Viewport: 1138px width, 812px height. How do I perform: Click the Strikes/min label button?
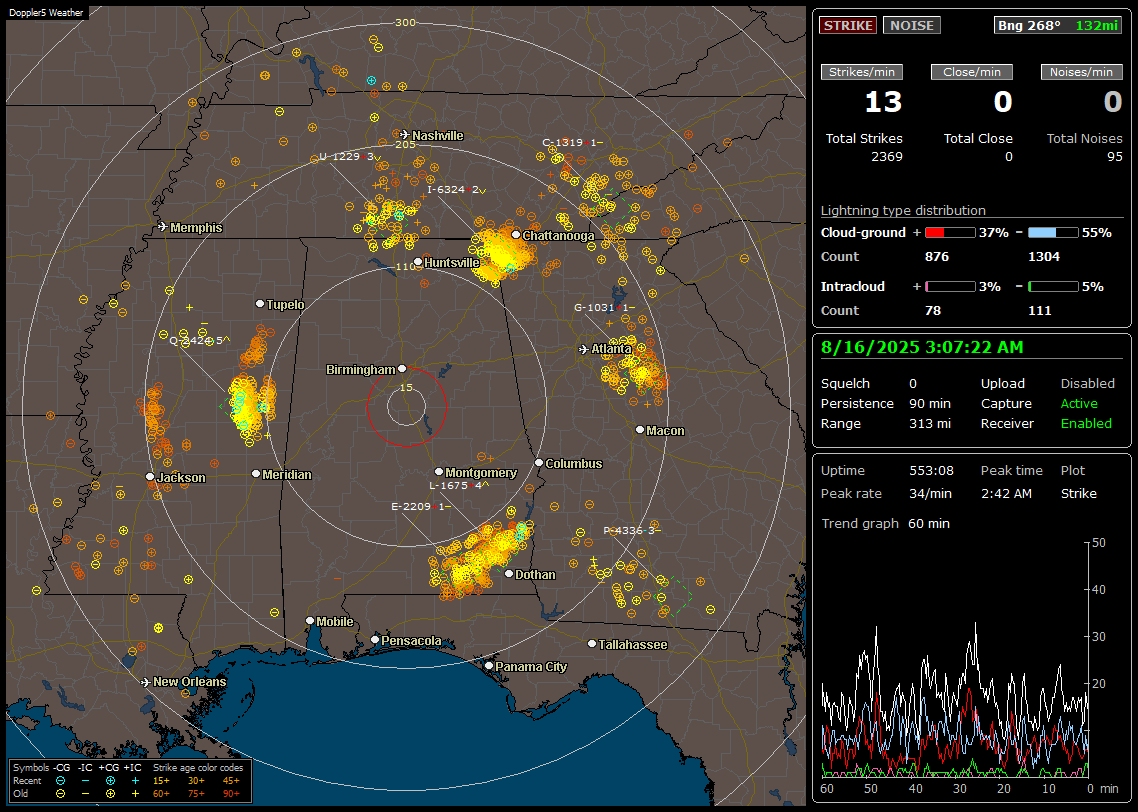pyautogui.click(x=861, y=72)
